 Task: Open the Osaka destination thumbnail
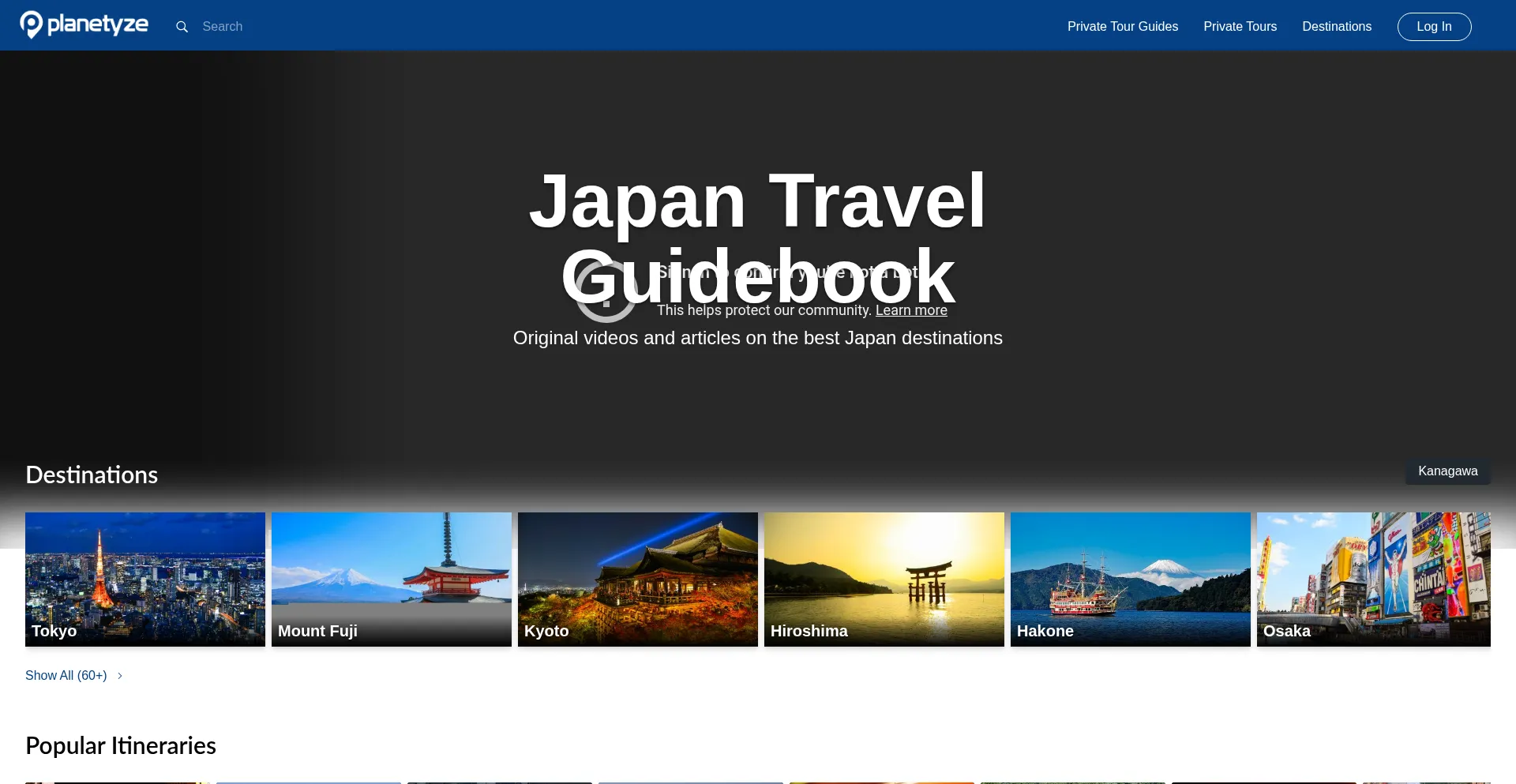tap(1374, 579)
